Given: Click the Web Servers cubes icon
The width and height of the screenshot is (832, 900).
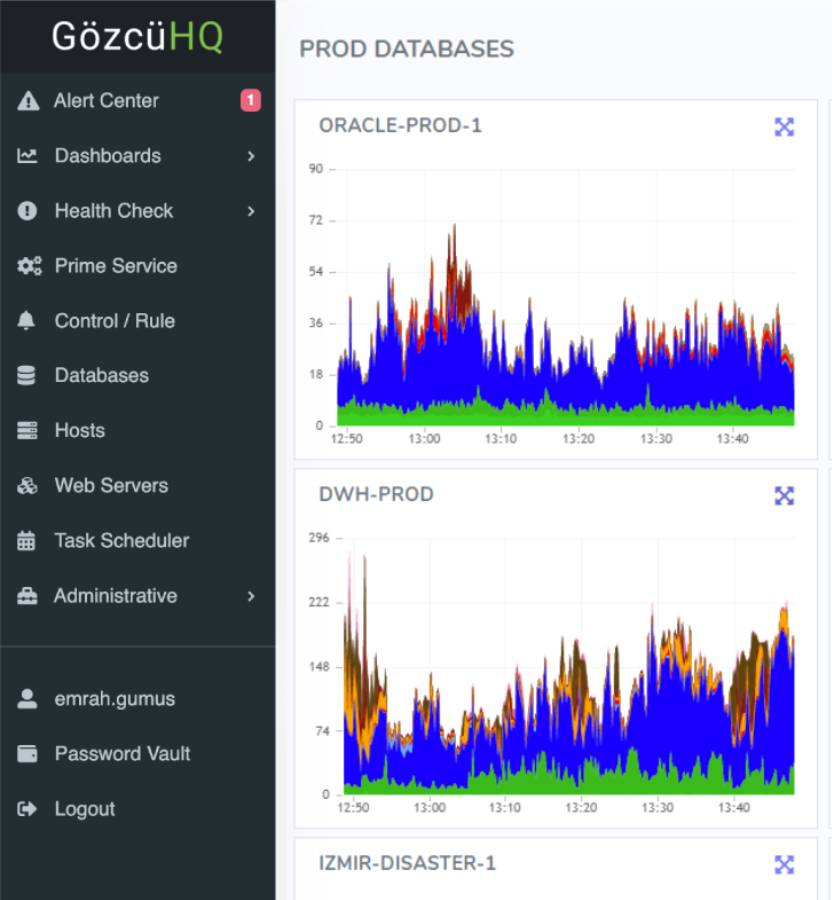Looking at the screenshot, I should (x=27, y=486).
